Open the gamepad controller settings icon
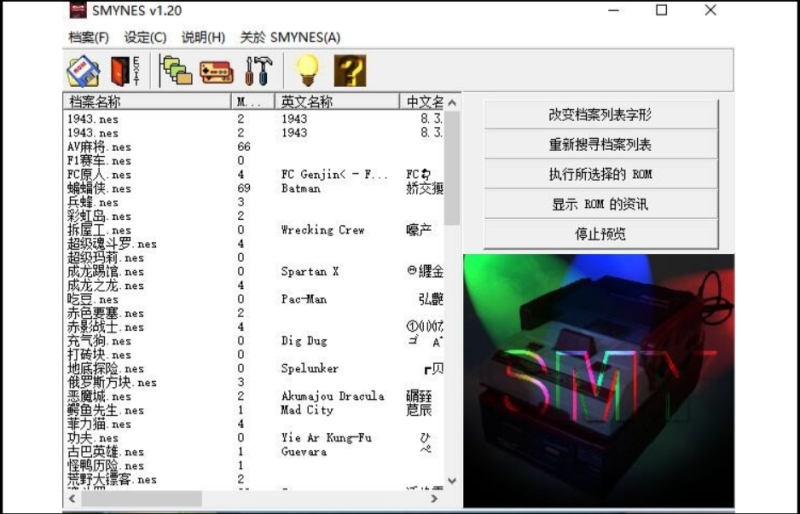 [x=216, y=72]
